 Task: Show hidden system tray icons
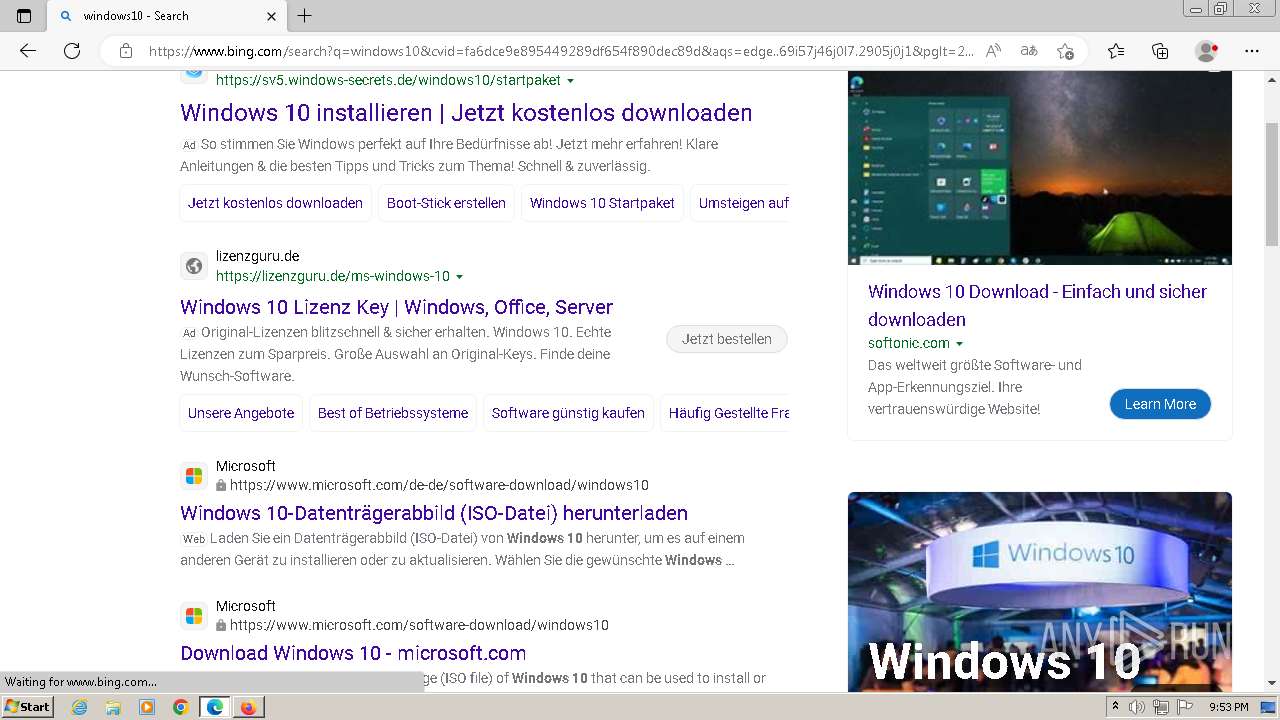[1115, 707]
